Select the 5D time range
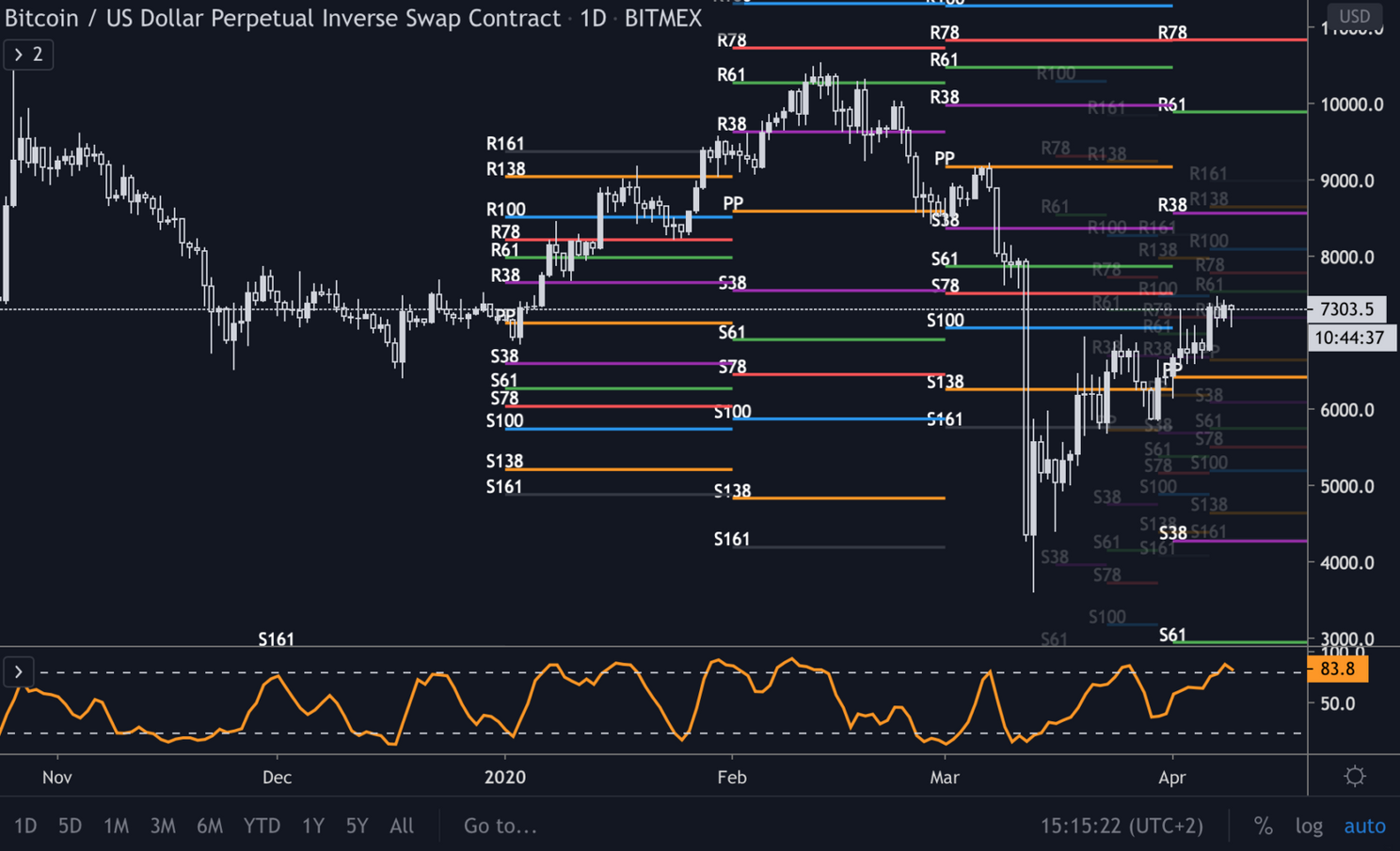The height and width of the screenshot is (851, 1400). coord(70,826)
